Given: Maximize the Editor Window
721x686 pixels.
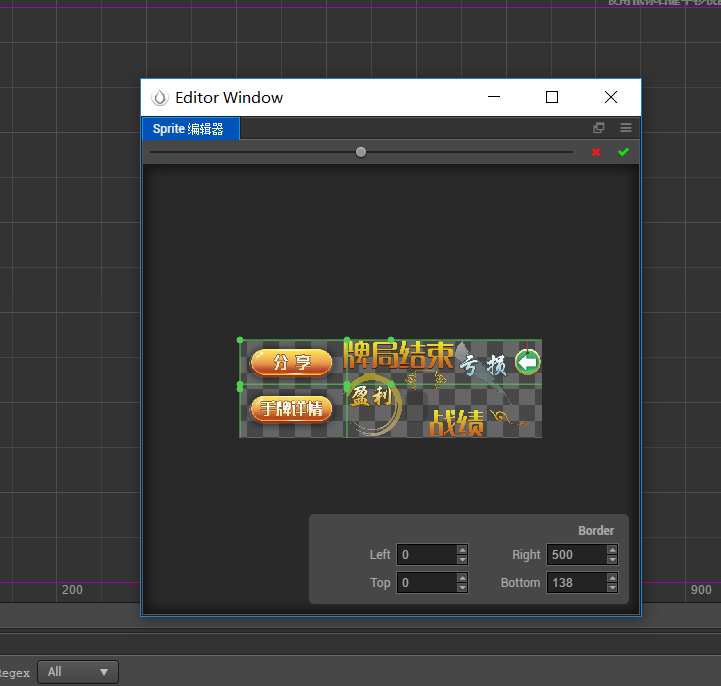Looking at the screenshot, I should [552, 97].
